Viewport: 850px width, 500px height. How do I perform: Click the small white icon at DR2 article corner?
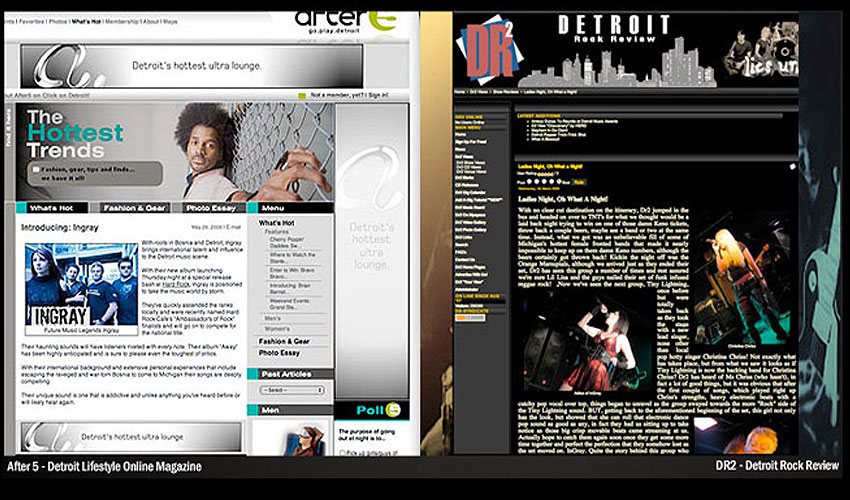(793, 167)
